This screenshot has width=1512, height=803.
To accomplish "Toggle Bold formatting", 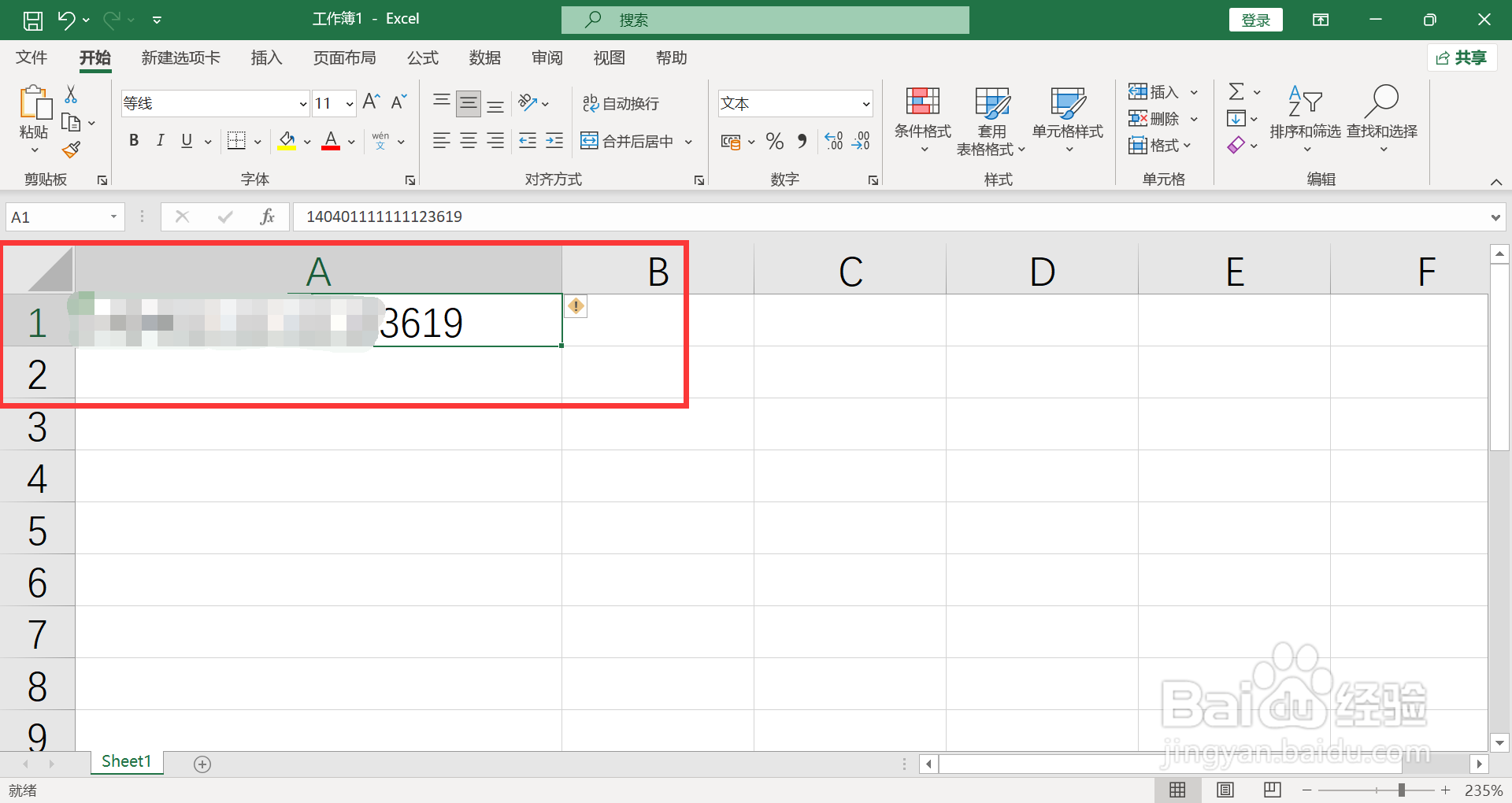I will click(x=134, y=141).
